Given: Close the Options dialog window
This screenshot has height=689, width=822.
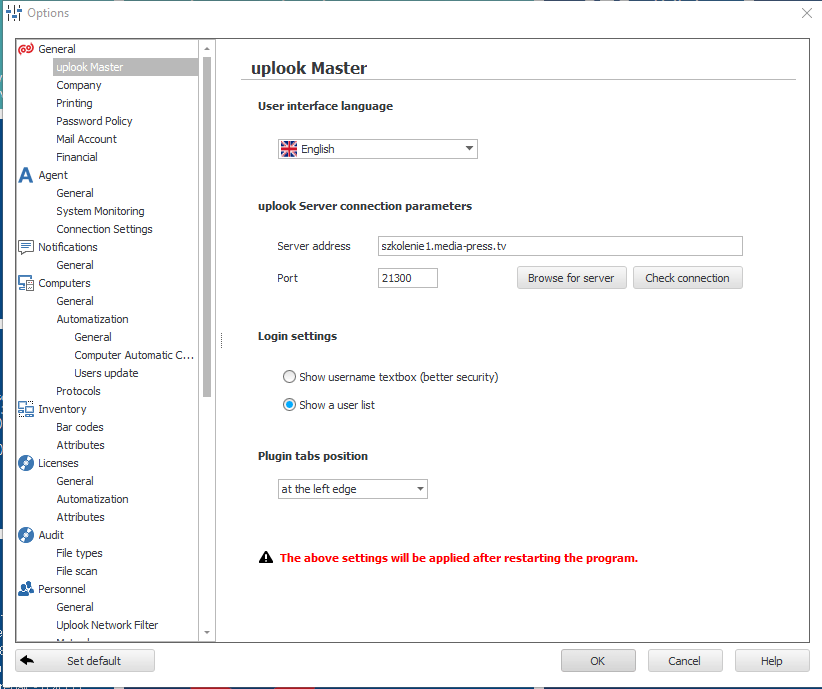Looking at the screenshot, I should coord(807,13).
